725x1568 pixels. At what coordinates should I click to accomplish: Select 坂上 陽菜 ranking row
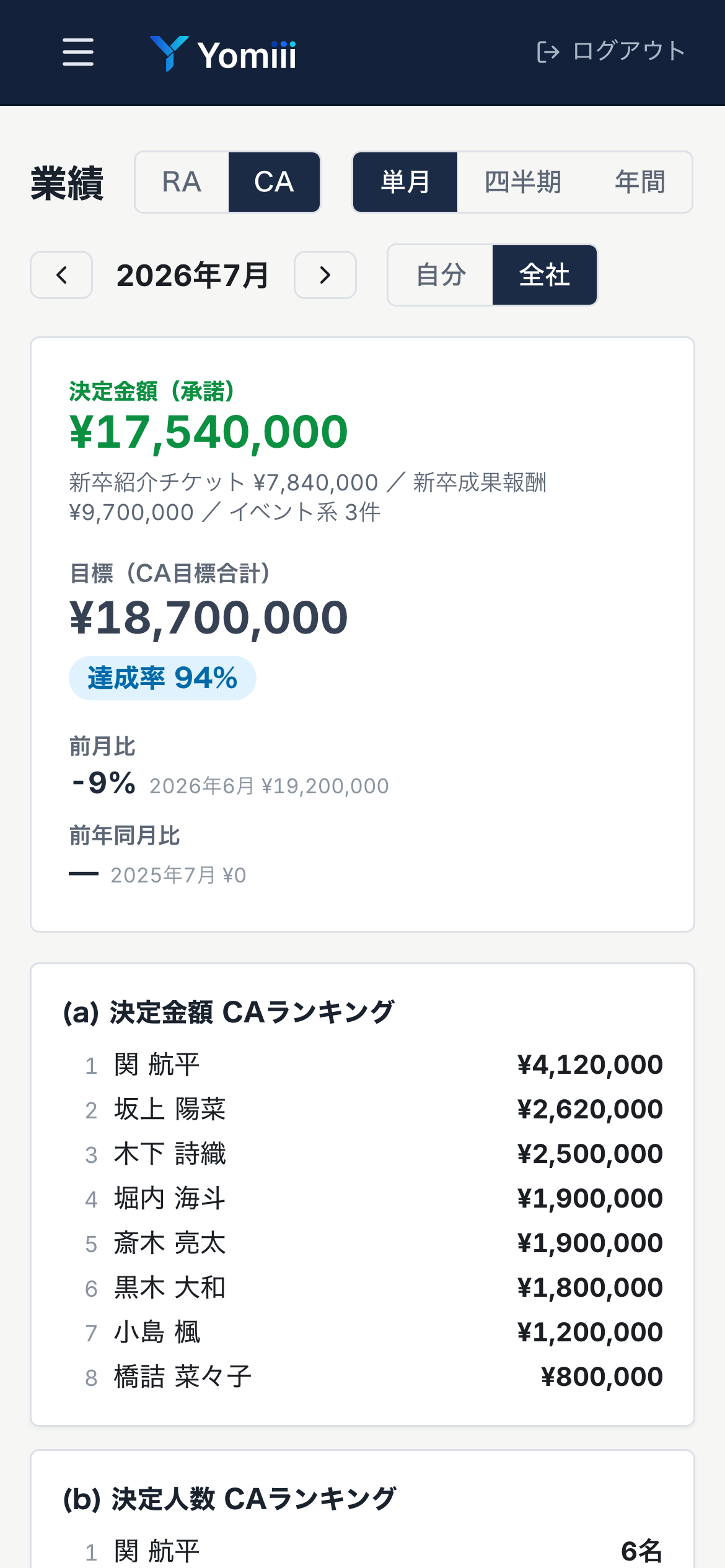point(362,1110)
